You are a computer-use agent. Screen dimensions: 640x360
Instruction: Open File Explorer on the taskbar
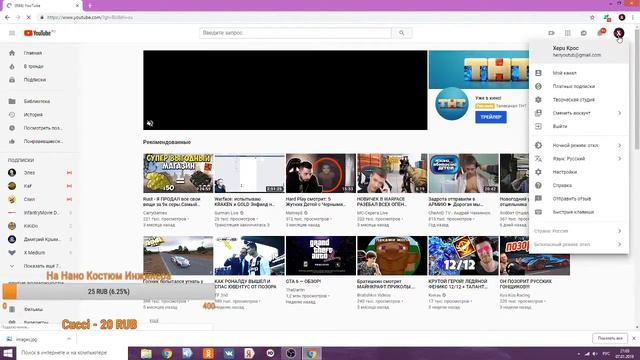point(146,353)
